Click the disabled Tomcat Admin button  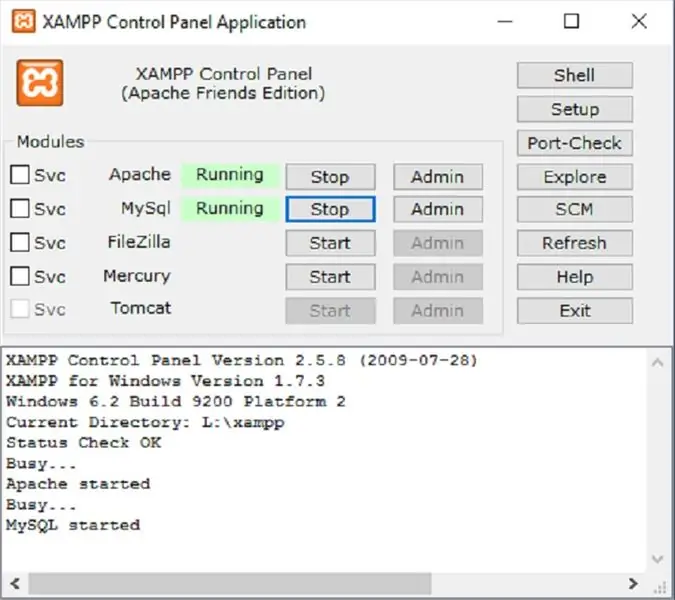tap(438, 310)
